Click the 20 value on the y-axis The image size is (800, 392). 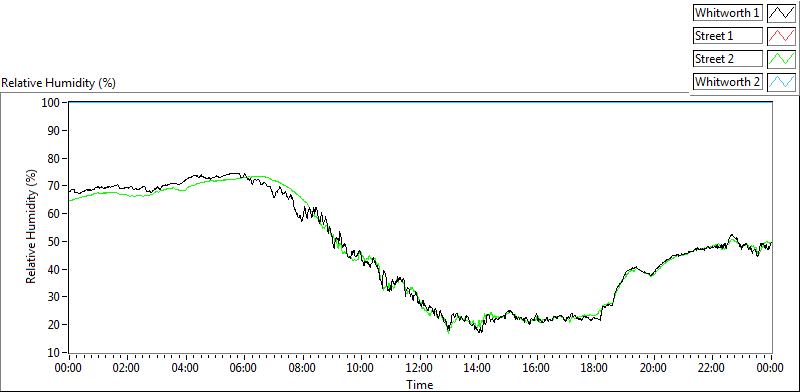pyautogui.click(x=54, y=325)
